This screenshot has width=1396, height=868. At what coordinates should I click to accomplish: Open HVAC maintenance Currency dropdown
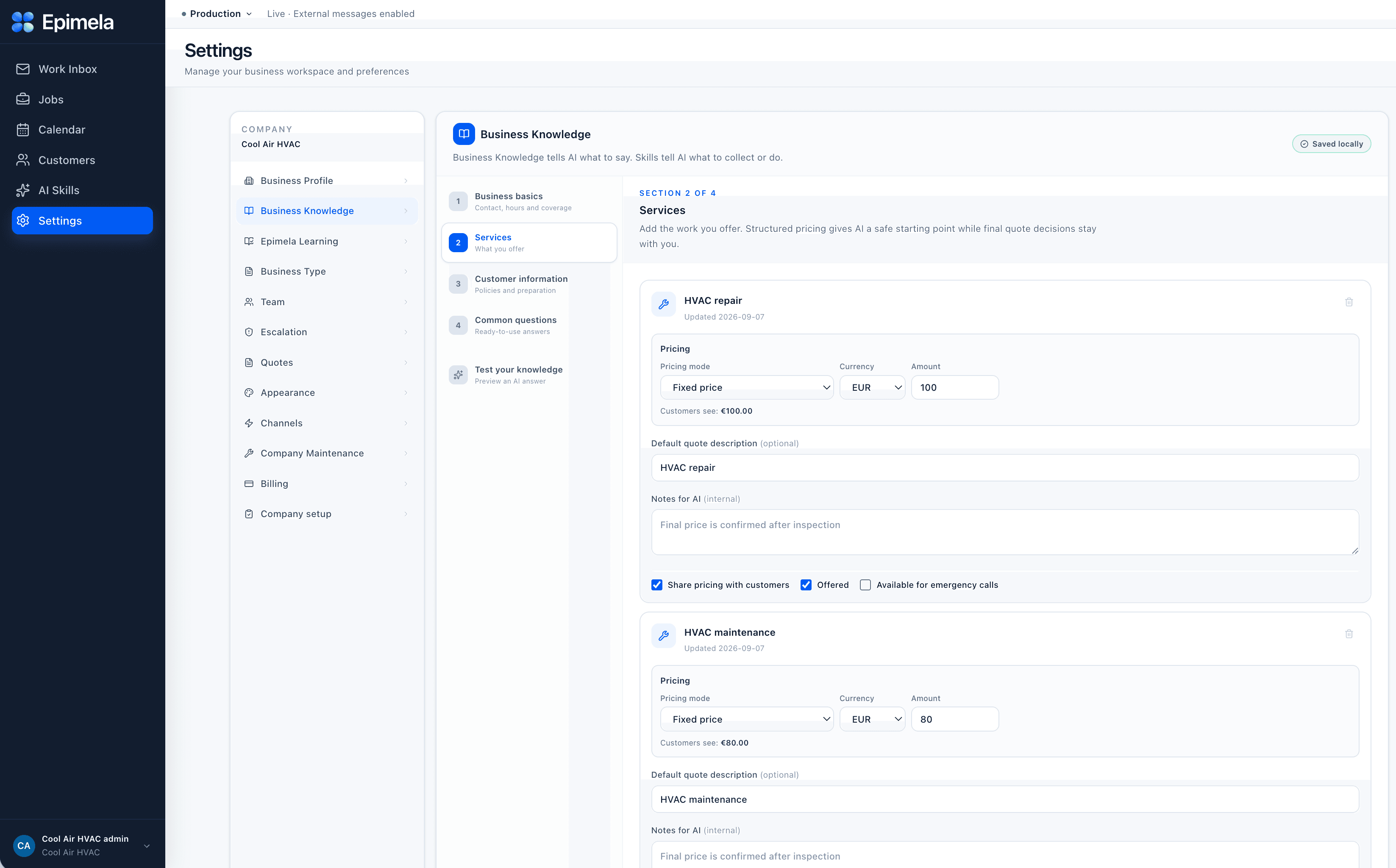pos(872,719)
